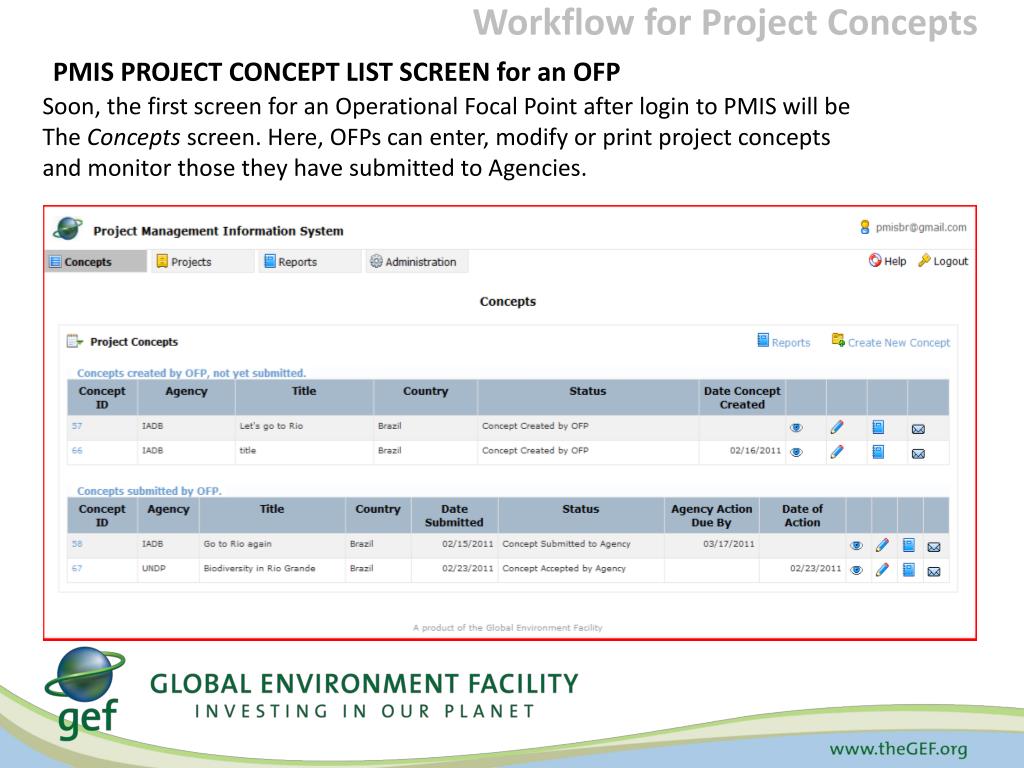This screenshot has width=1024, height=768.
Task: Log out using the Logout link
Action: 943,261
